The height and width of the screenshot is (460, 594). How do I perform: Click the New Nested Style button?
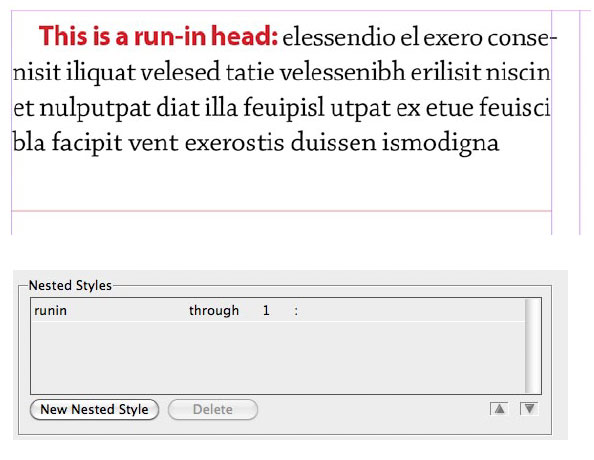click(94, 410)
